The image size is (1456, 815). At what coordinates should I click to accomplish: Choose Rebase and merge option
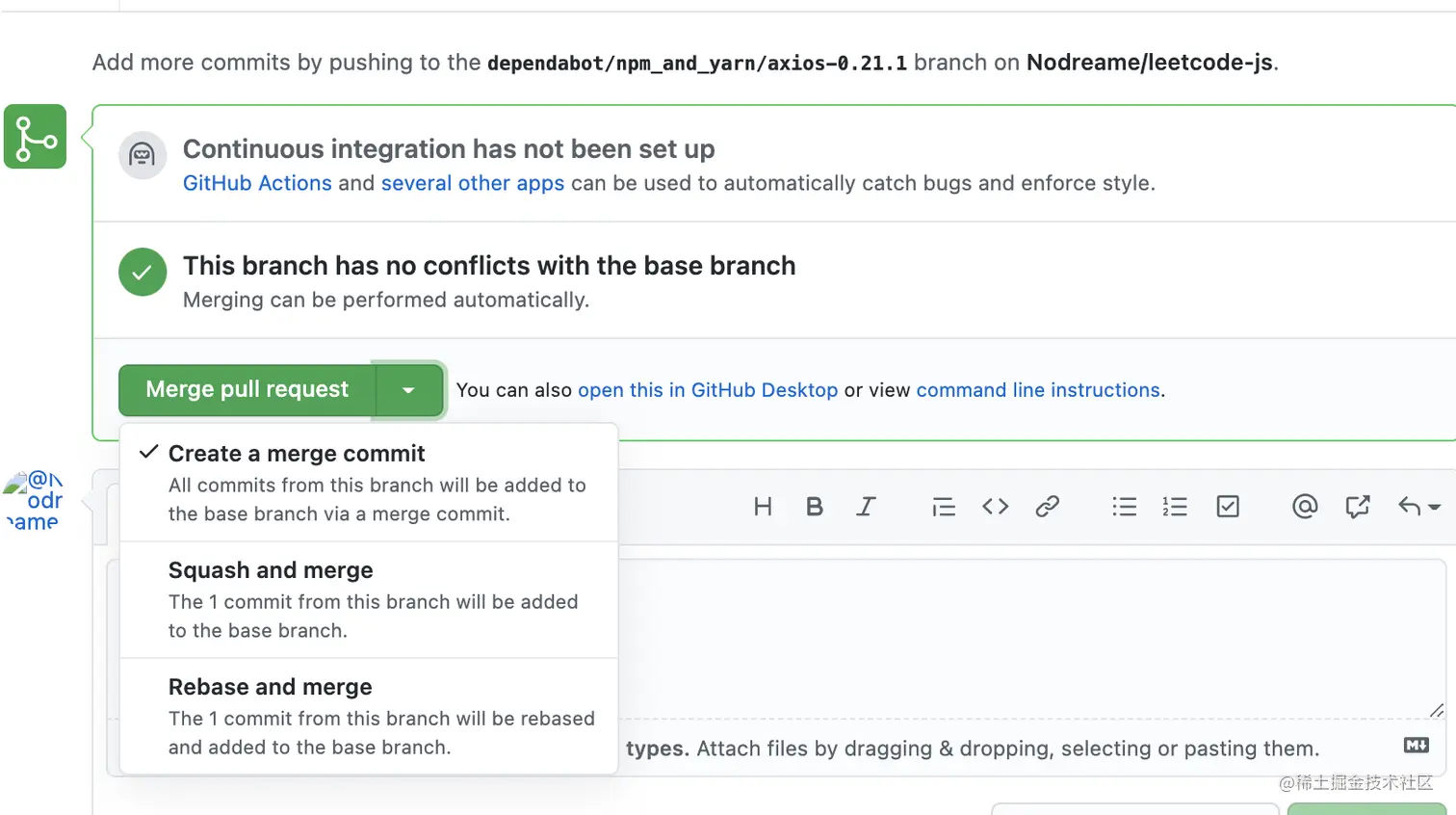(369, 716)
